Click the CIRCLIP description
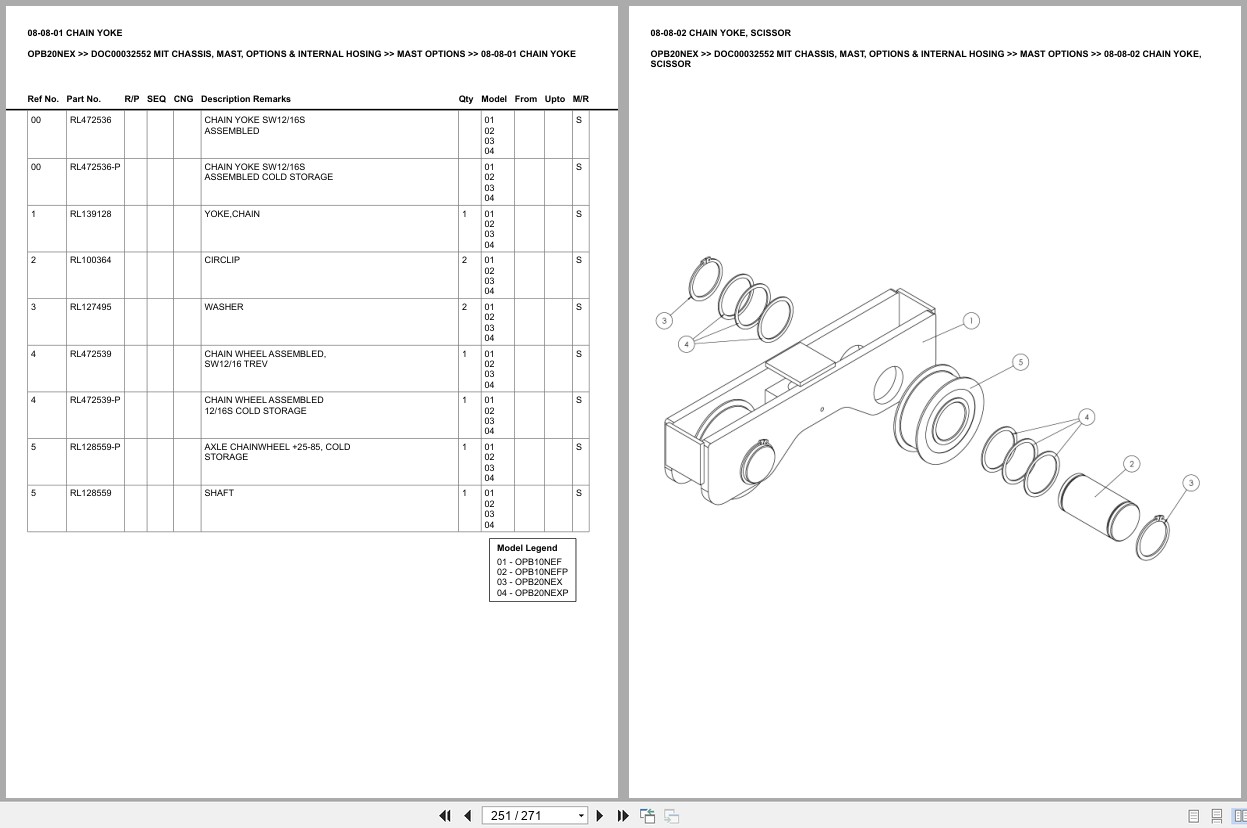 pos(222,260)
